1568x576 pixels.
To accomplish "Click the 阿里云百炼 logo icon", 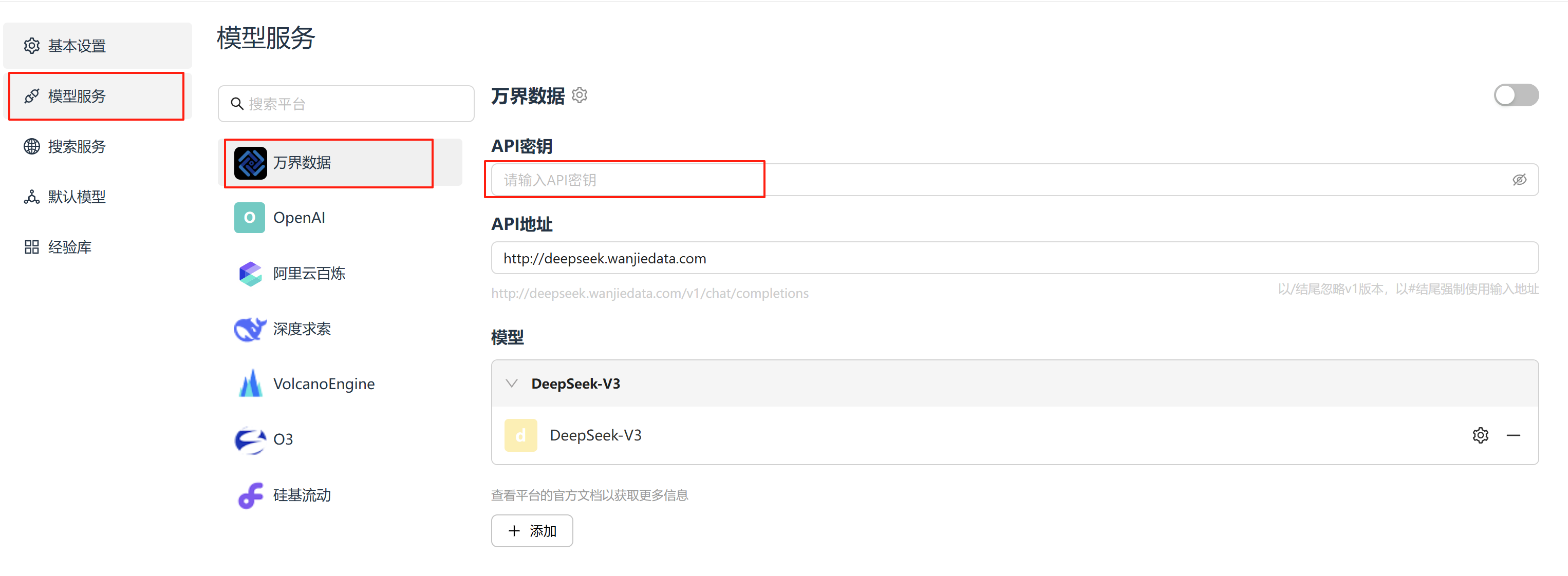I will (x=250, y=274).
